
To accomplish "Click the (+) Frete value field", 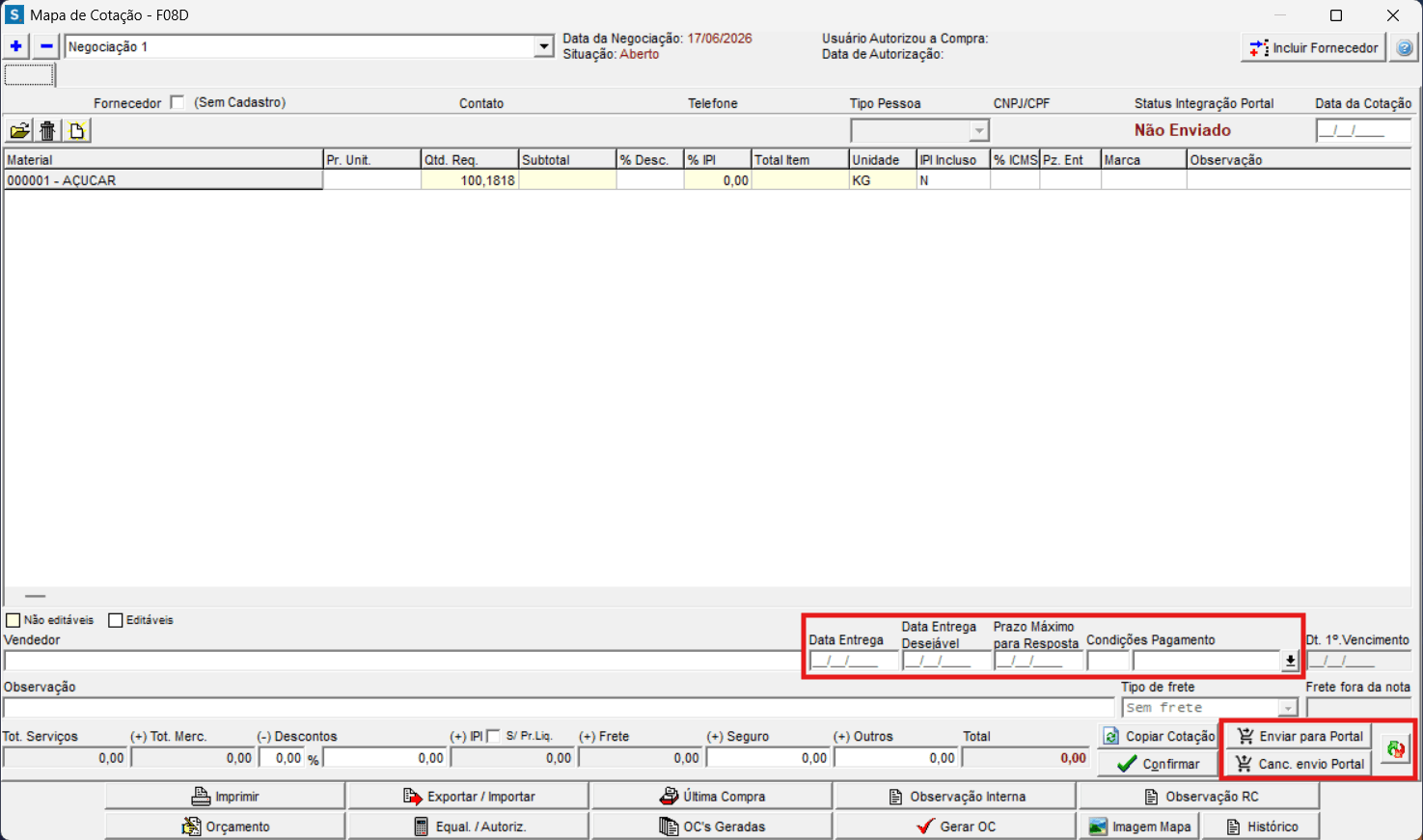I will tap(640, 758).
